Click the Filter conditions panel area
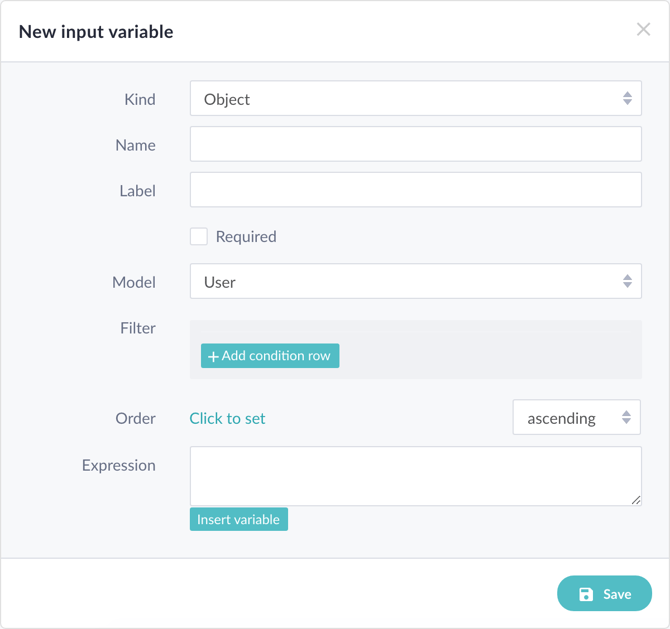Image resolution: width=670 pixels, height=629 pixels. (415, 350)
